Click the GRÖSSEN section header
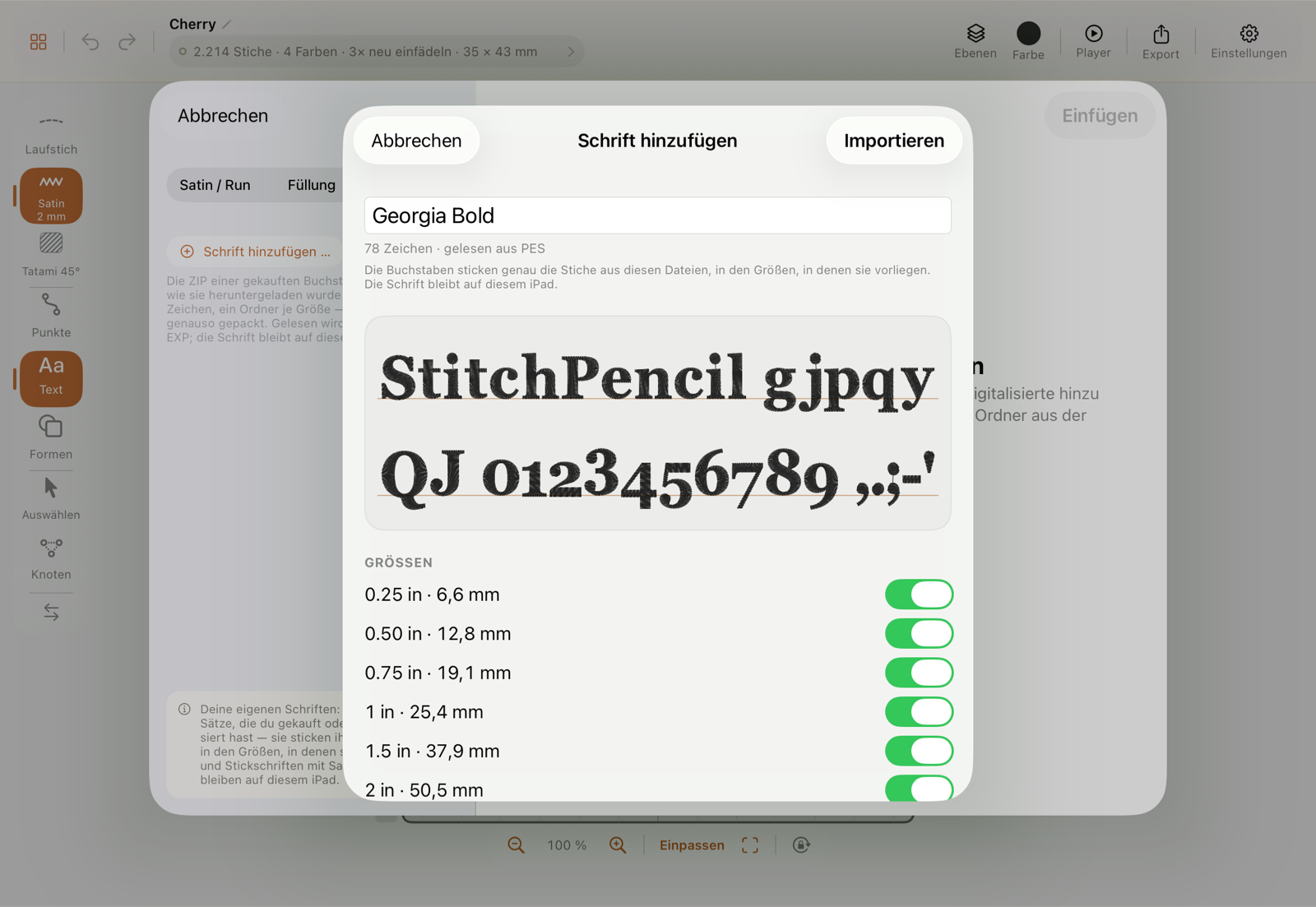 [x=399, y=562]
